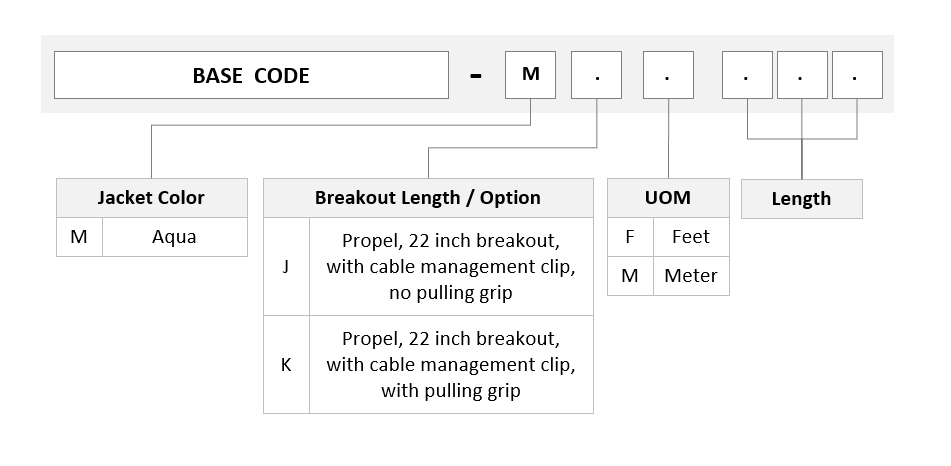Choose the Feet unit cell
Viewport: 951px width, 466px height.
click(691, 237)
